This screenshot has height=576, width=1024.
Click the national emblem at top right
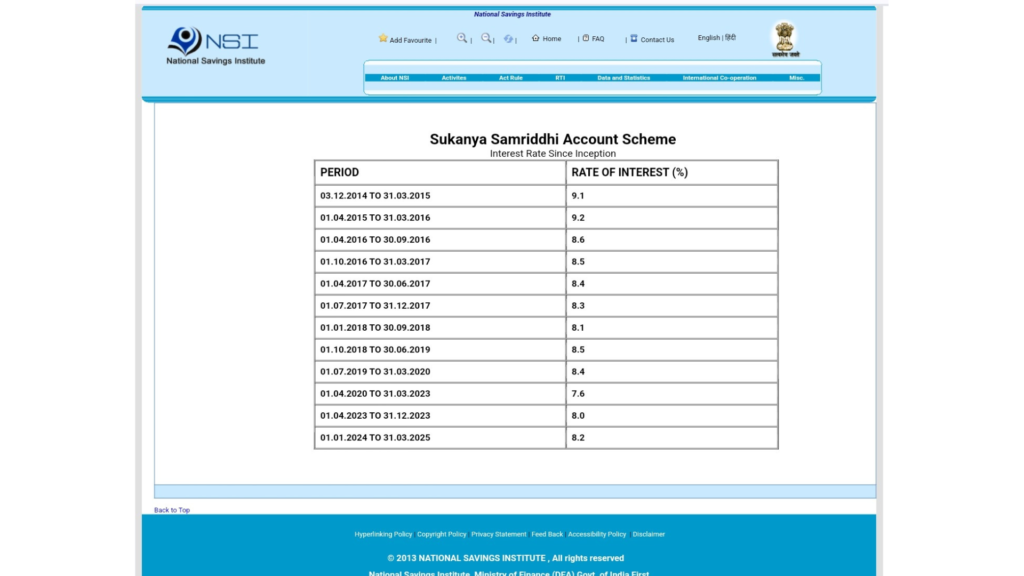click(785, 38)
